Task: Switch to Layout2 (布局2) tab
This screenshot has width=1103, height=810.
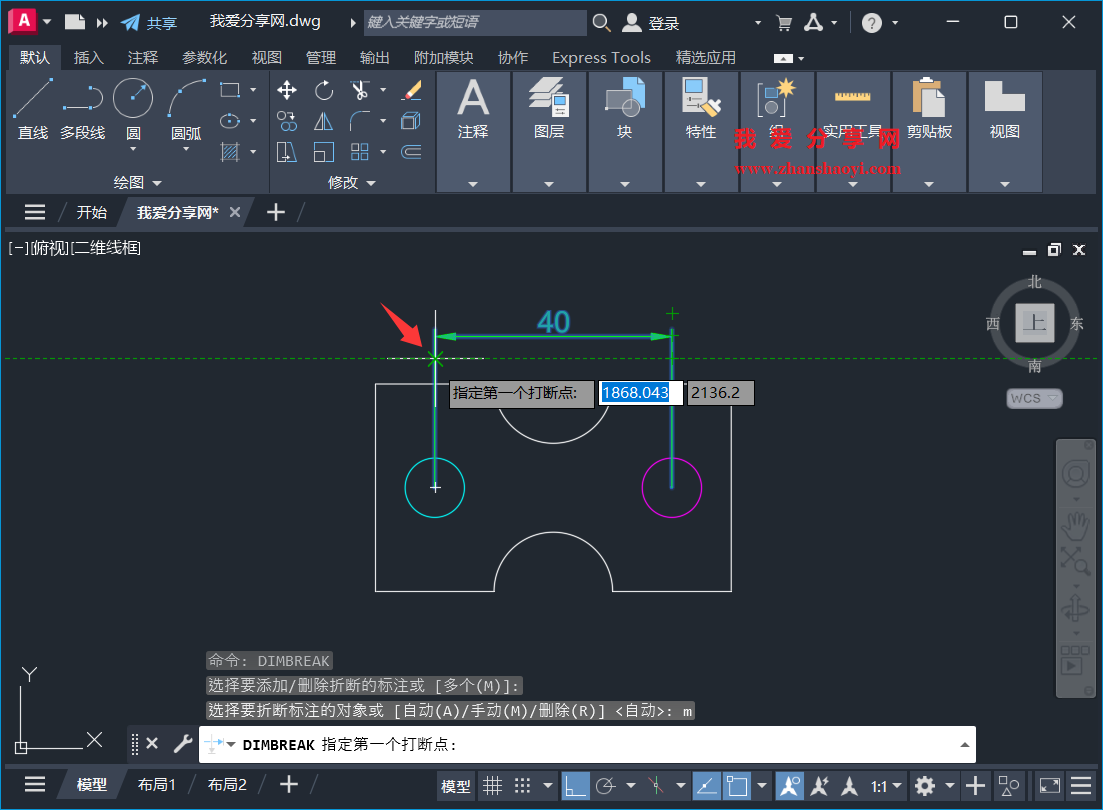Action: [227, 785]
